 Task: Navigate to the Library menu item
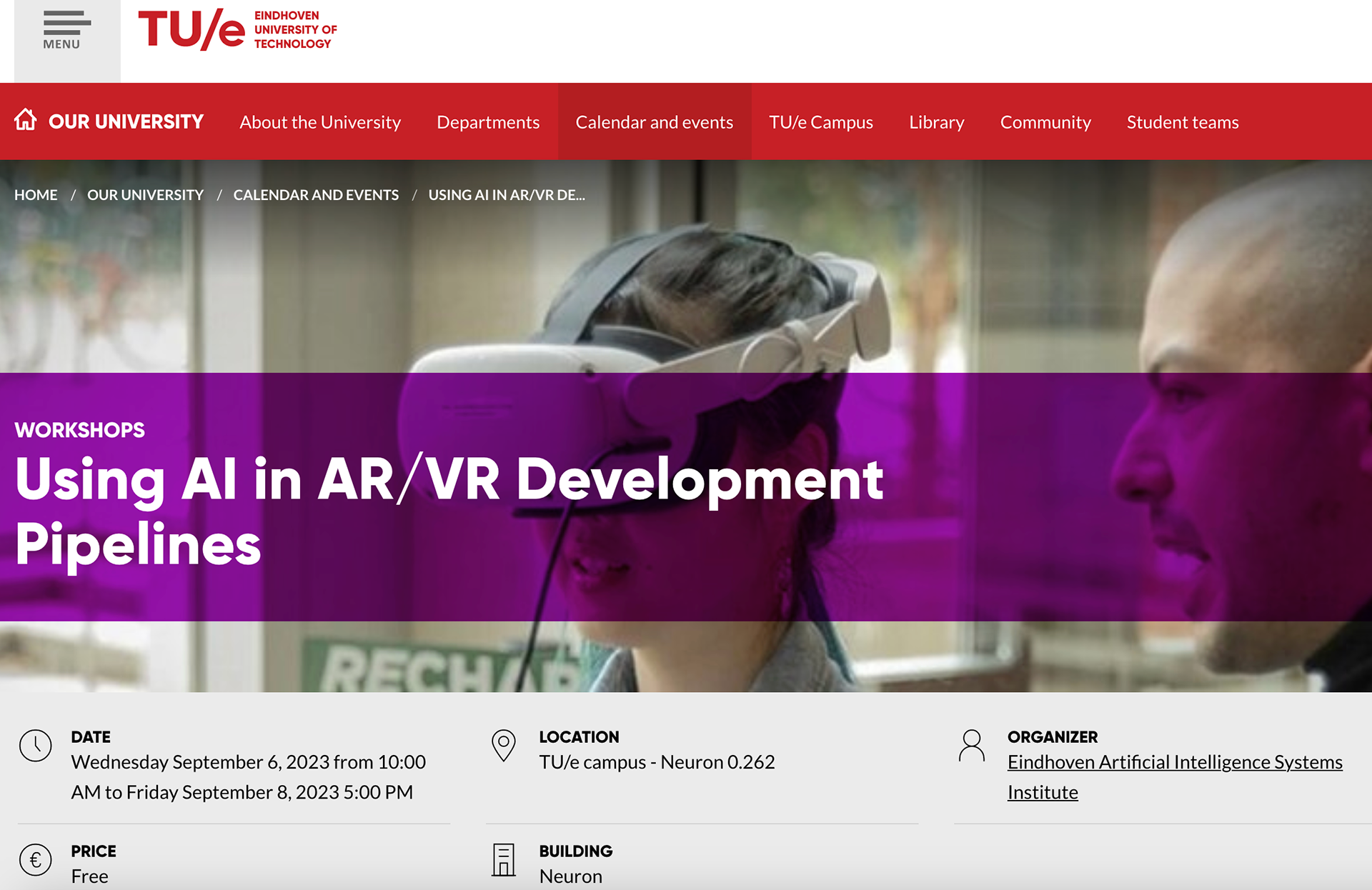[937, 122]
